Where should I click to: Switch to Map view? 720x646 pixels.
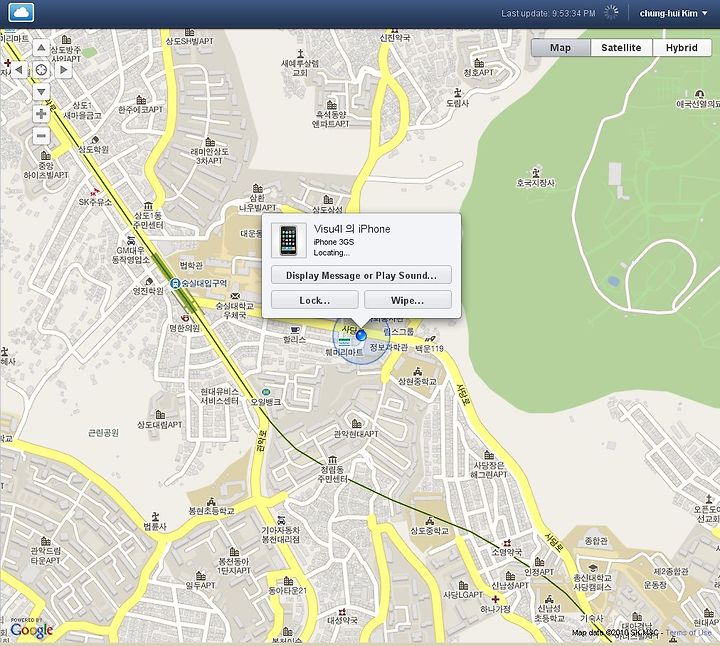[560, 48]
